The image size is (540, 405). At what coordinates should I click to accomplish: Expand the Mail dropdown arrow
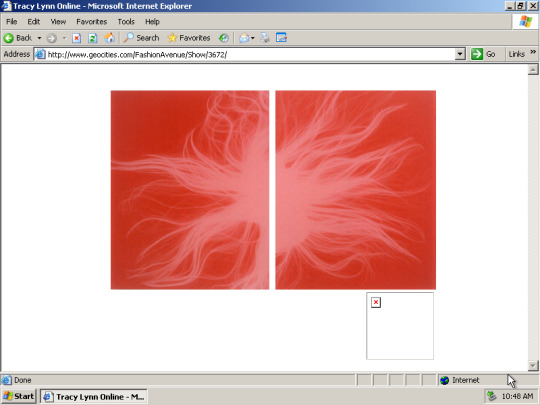pyautogui.click(x=253, y=38)
